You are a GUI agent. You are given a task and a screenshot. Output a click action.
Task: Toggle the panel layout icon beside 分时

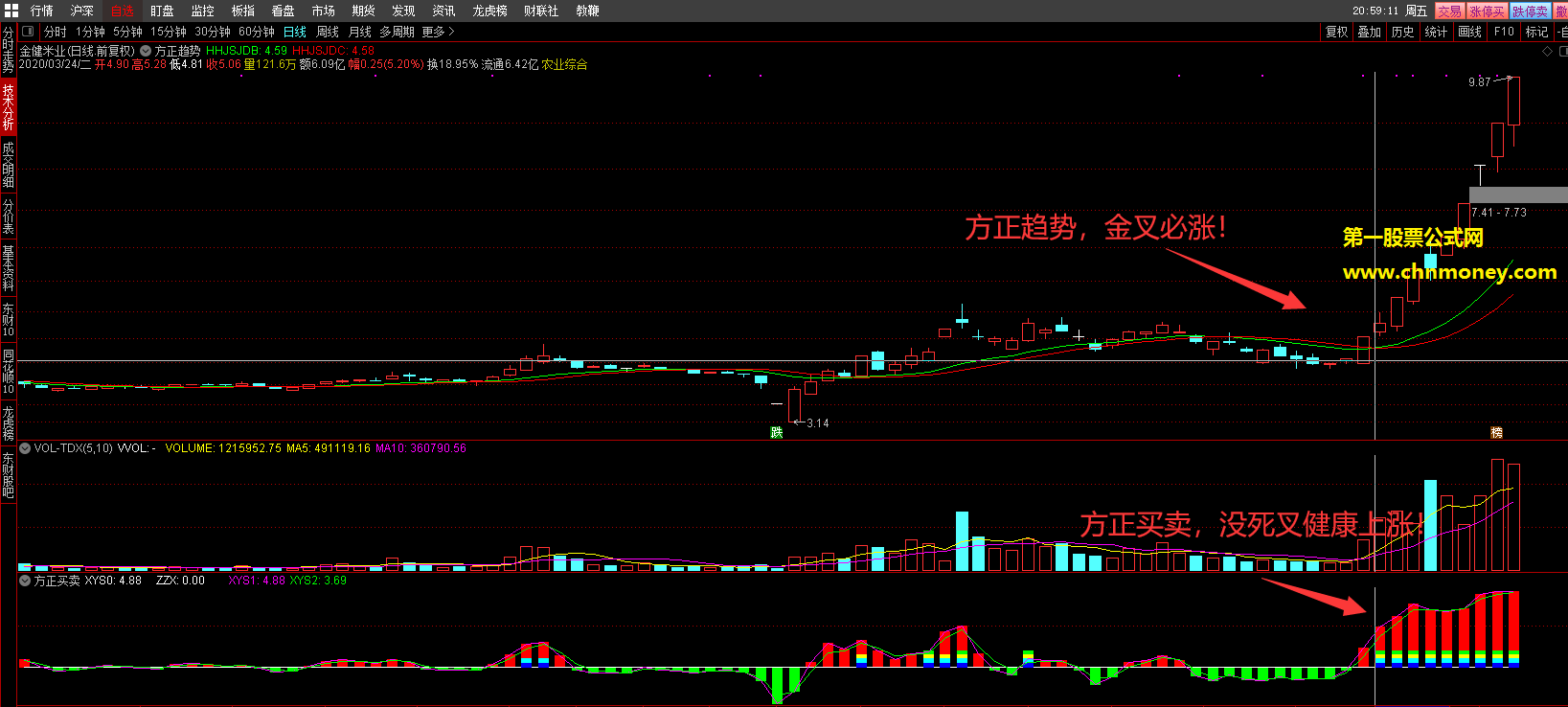pyautogui.click(x=28, y=32)
